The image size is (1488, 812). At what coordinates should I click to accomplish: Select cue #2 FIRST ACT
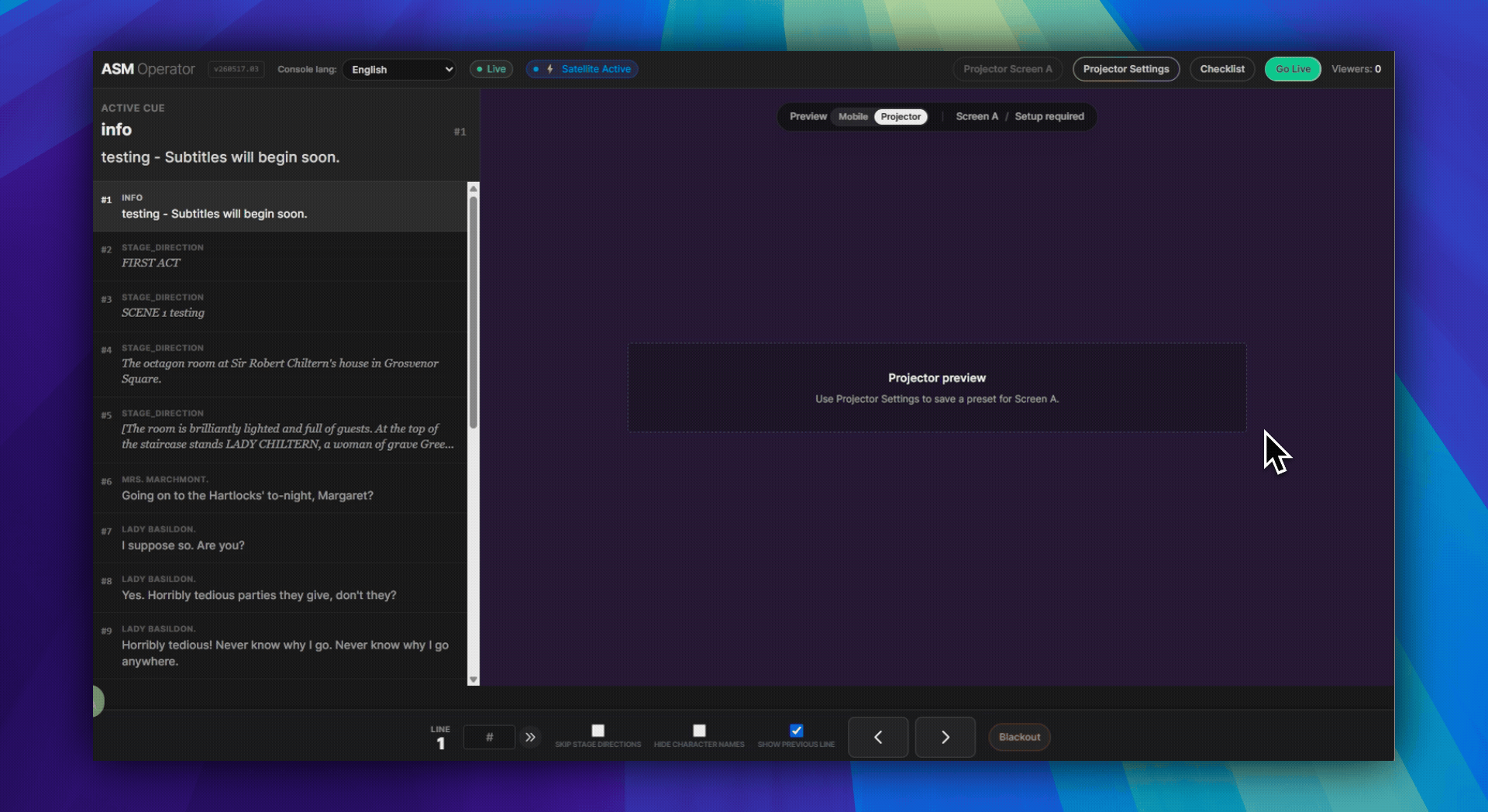tap(280, 256)
